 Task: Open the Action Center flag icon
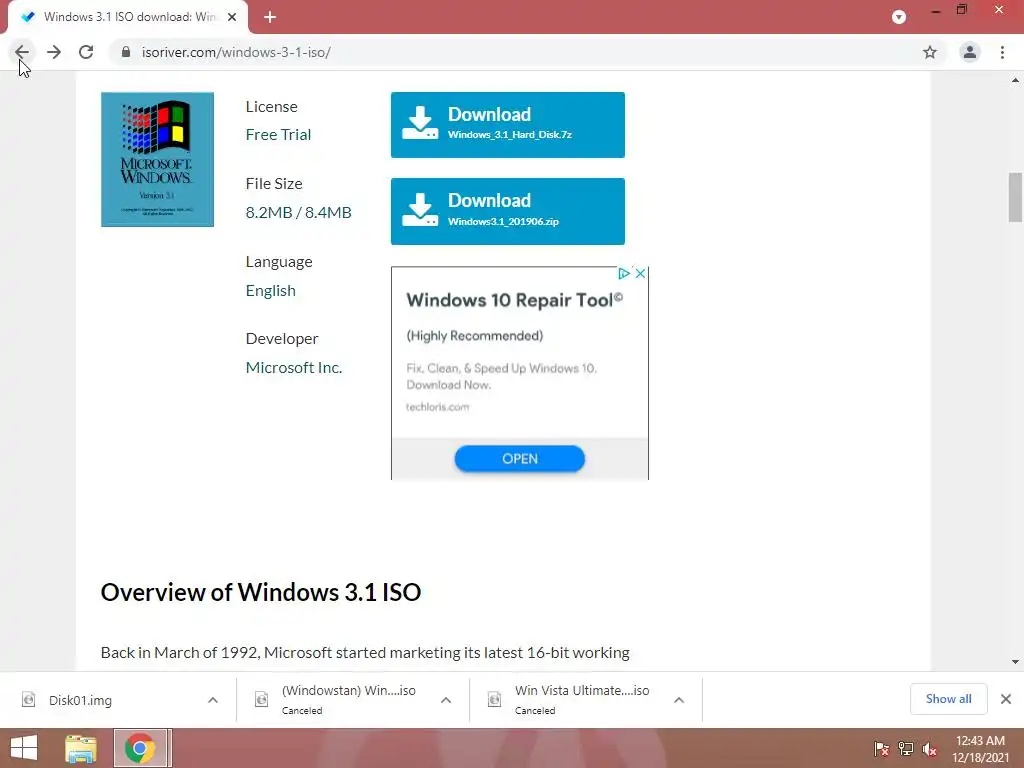(881, 748)
